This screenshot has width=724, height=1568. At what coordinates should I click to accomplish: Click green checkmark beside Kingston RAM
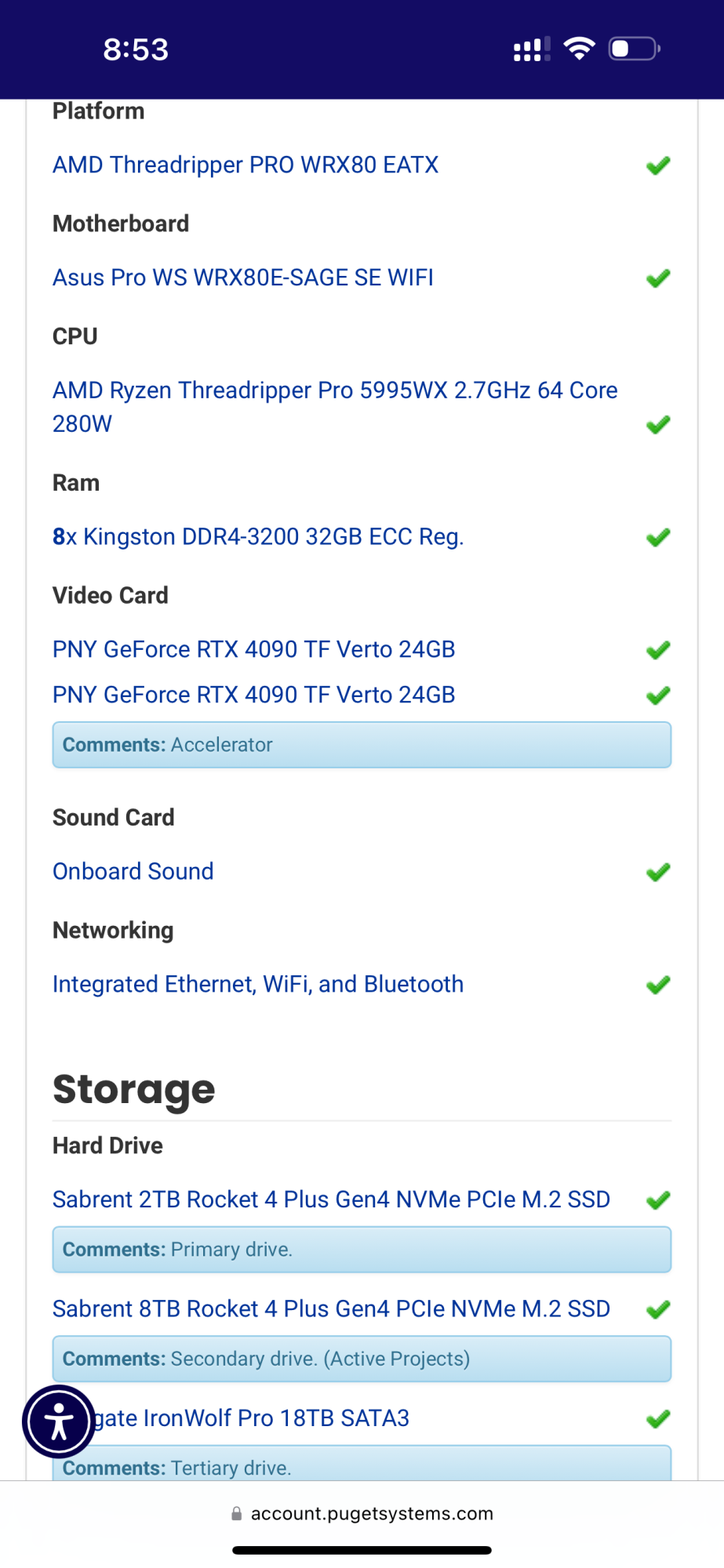[657, 538]
